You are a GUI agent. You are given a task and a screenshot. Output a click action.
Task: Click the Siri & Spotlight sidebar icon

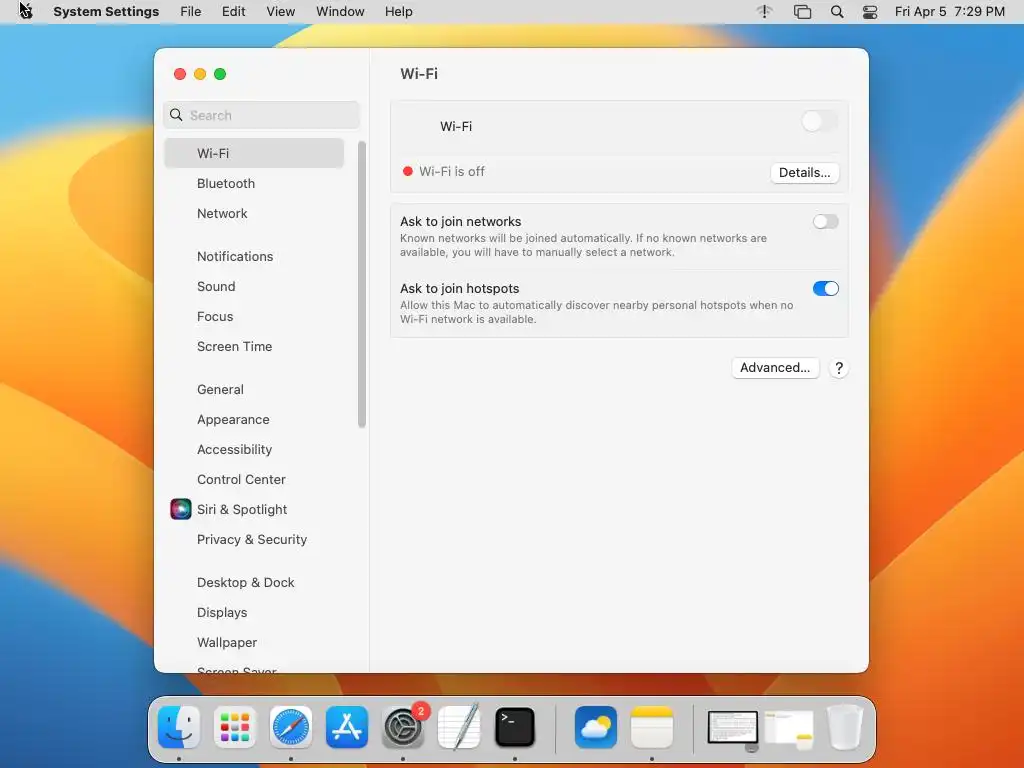point(181,509)
